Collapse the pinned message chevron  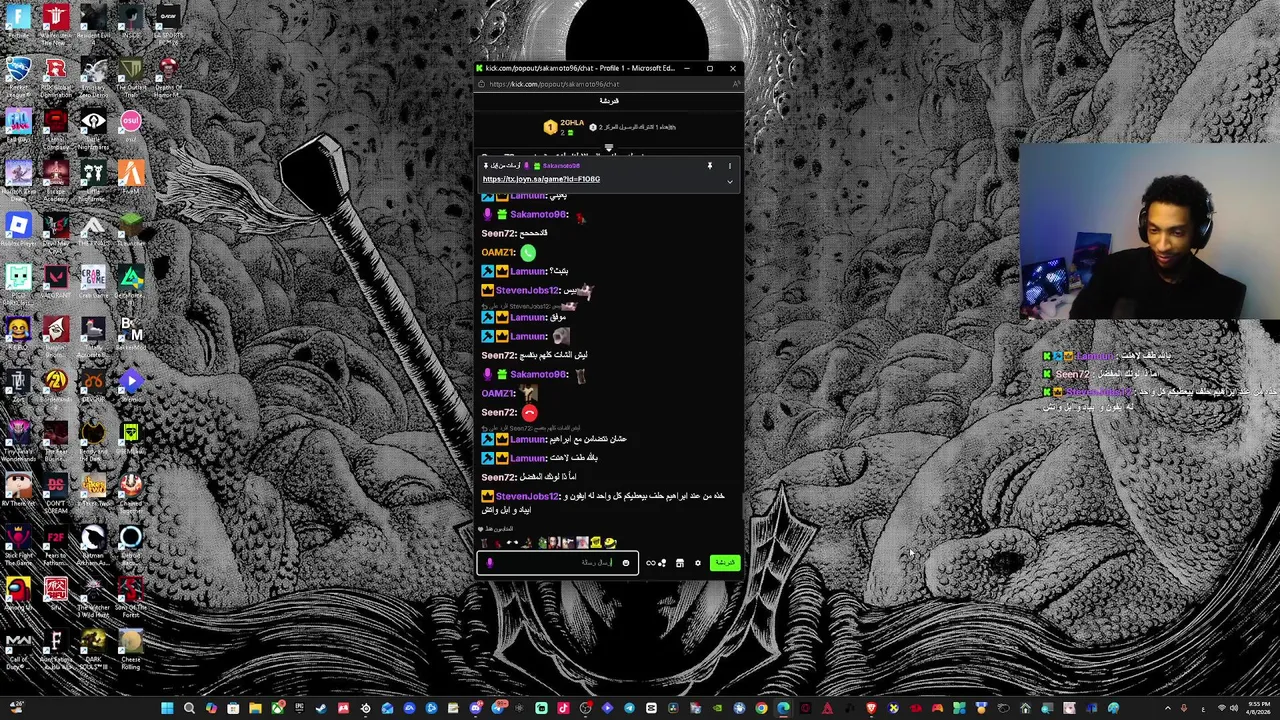(x=730, y=182)
